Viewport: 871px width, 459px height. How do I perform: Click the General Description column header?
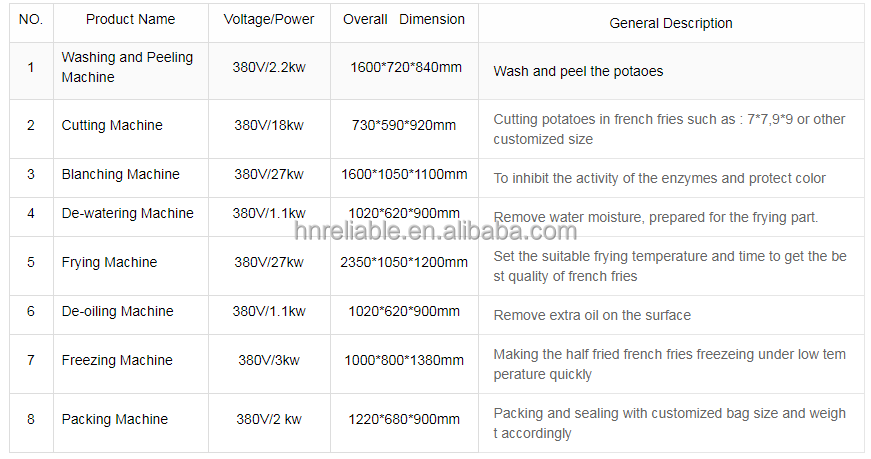(671, 23)
